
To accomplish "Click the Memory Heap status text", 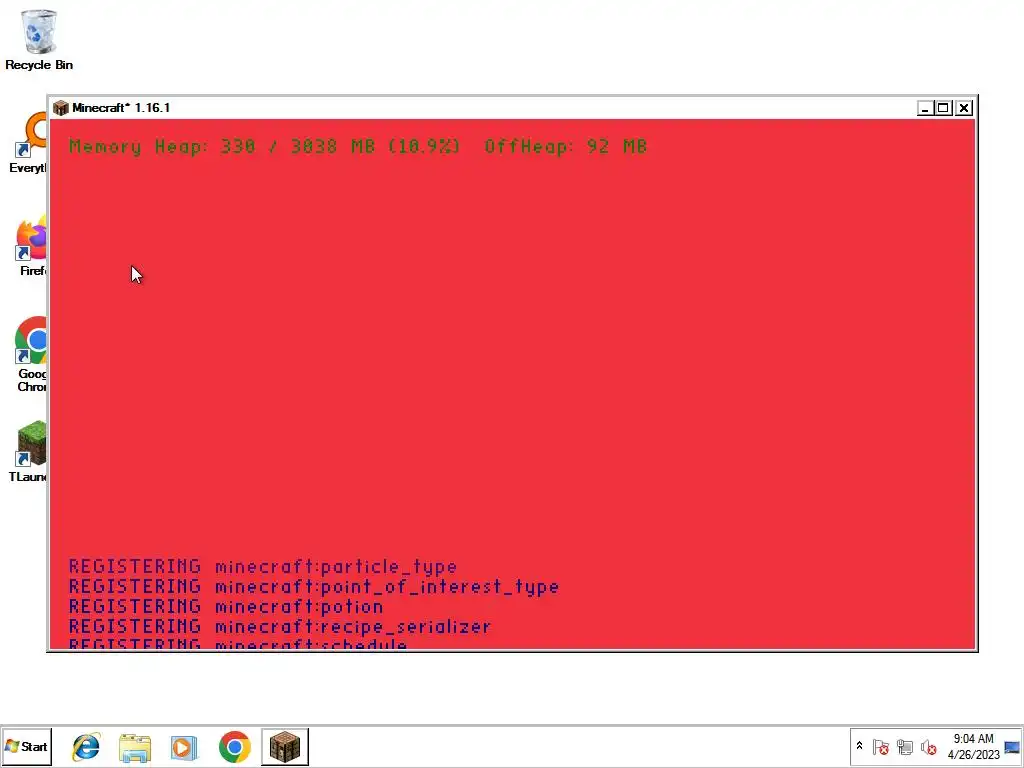I will [x=264, y=146].
